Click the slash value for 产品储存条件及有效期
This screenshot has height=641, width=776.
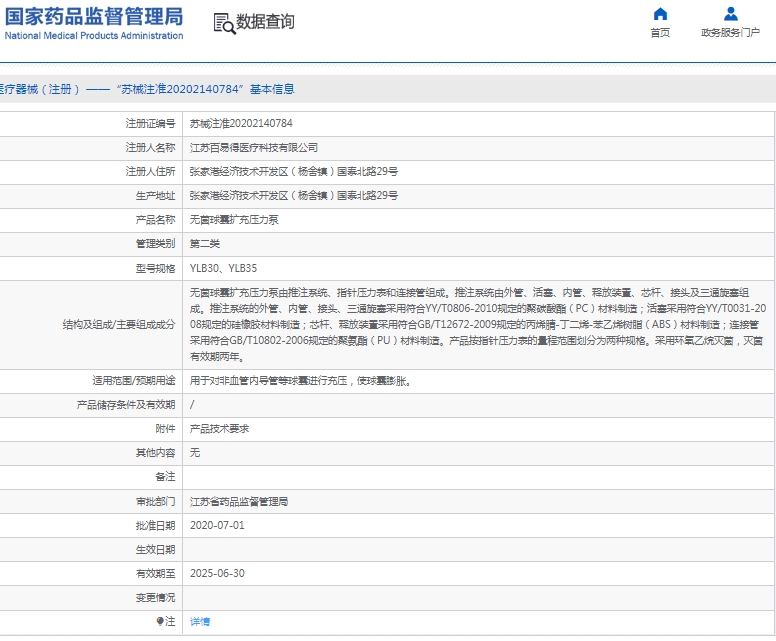coord(192,405)
